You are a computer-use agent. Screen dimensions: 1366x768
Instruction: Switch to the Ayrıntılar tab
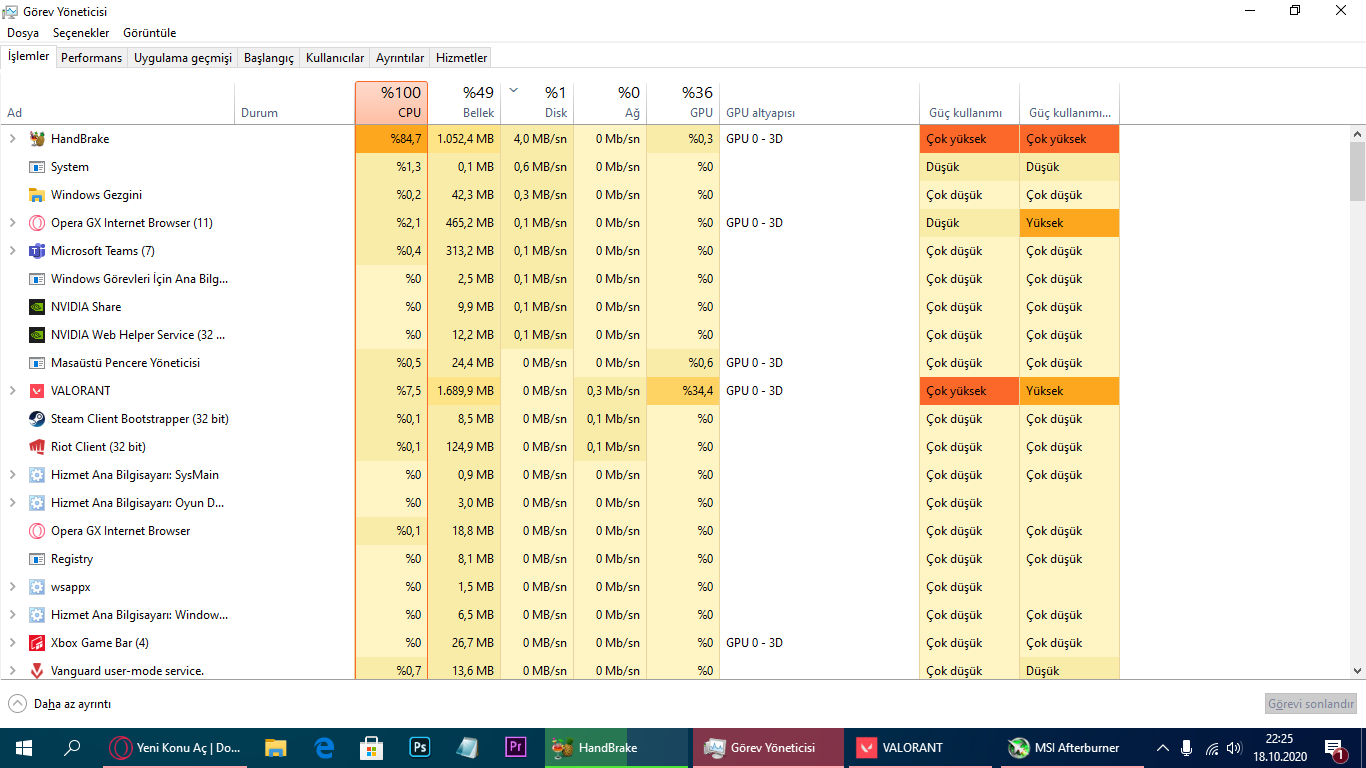pyautogui.click(x=400, y=58)
